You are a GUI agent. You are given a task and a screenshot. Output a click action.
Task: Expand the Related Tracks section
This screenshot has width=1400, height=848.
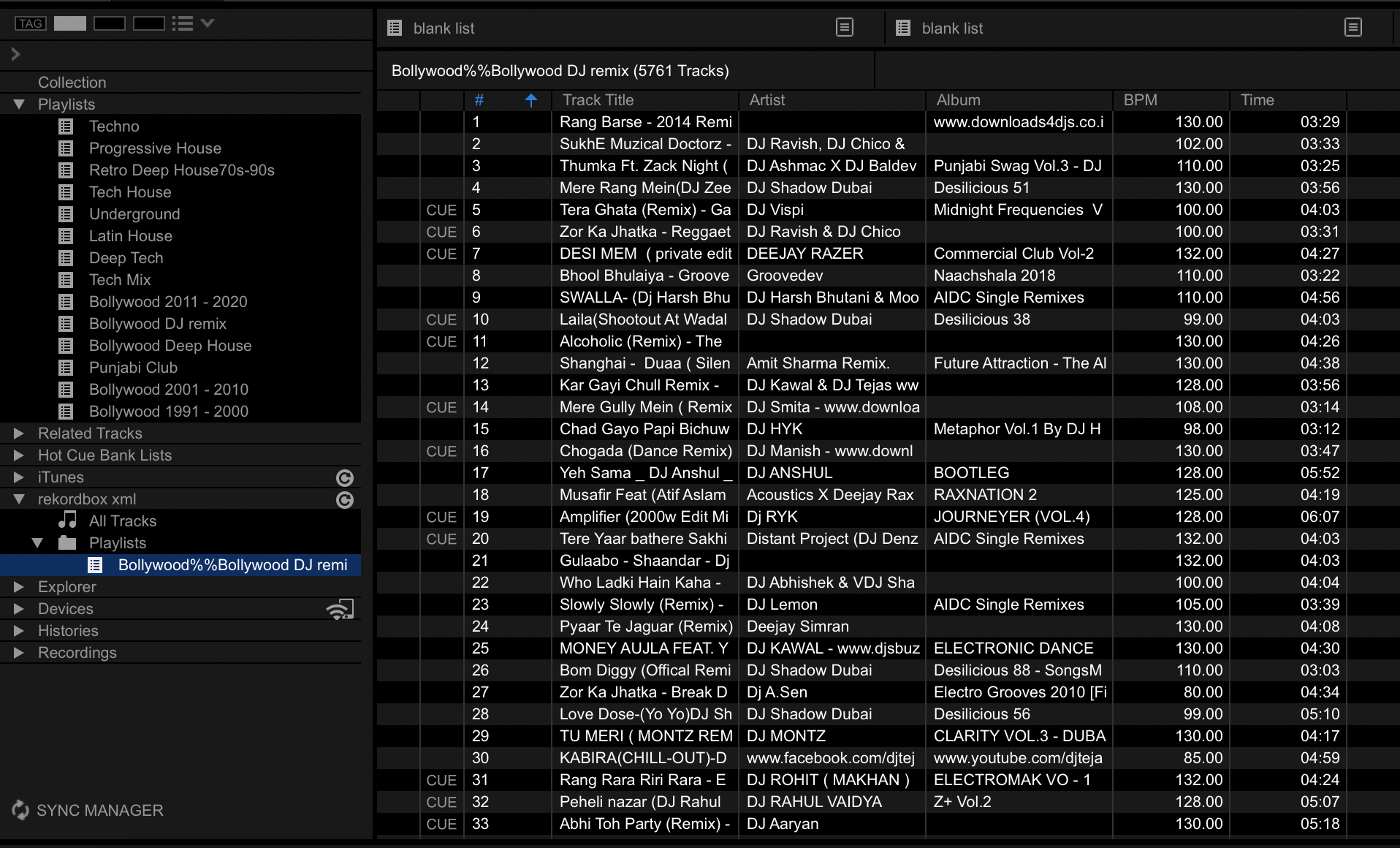[x=19, y=434]
